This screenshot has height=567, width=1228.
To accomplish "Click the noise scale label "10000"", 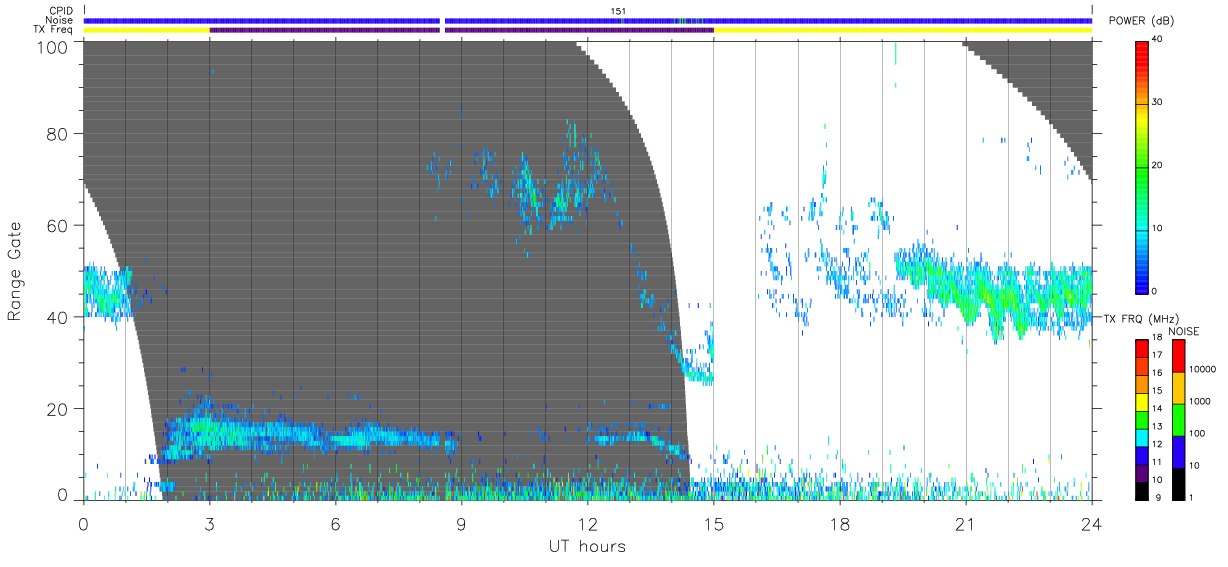I will coord(1203,369).
